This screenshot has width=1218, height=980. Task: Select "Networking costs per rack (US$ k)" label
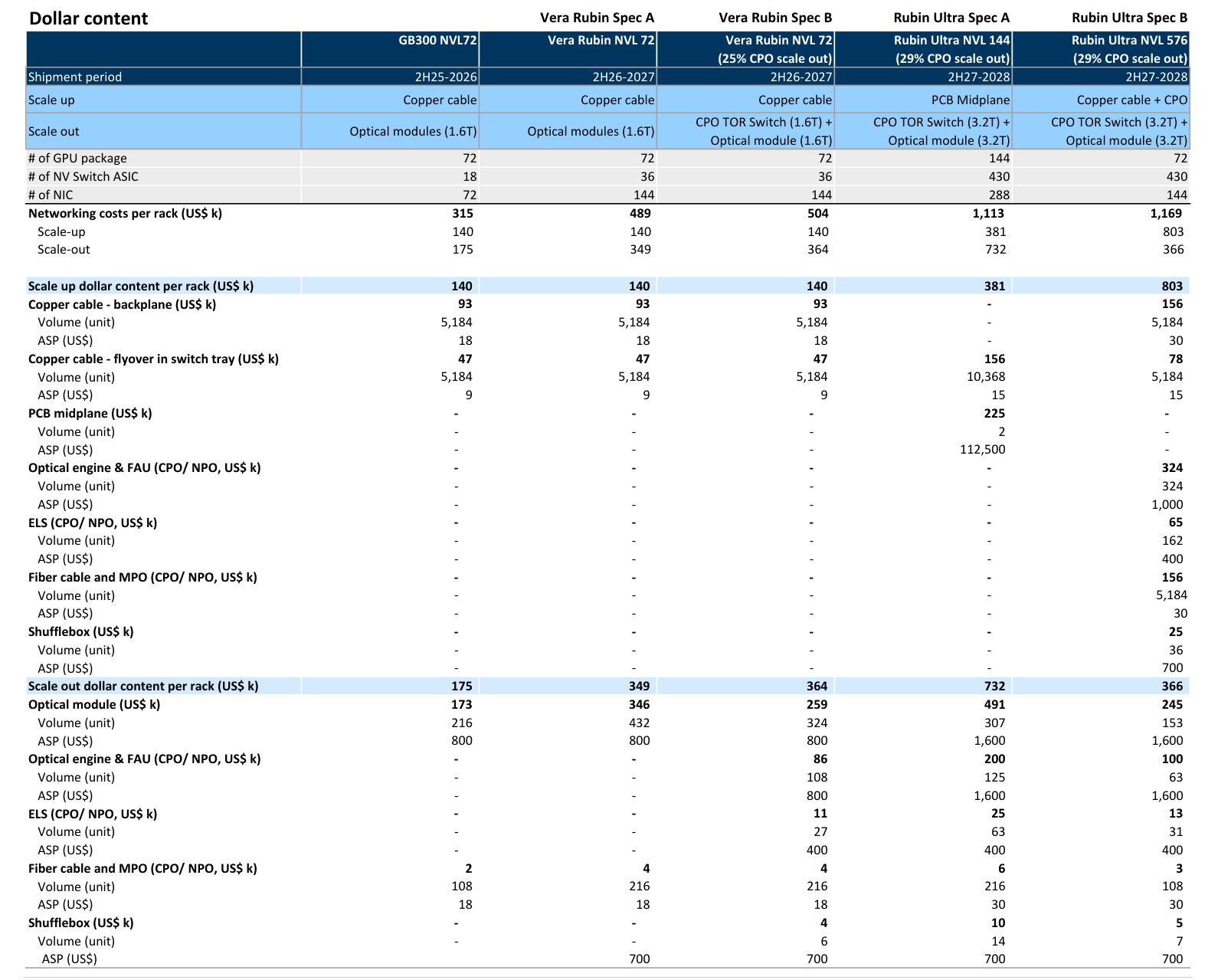(x=125, y=213)
